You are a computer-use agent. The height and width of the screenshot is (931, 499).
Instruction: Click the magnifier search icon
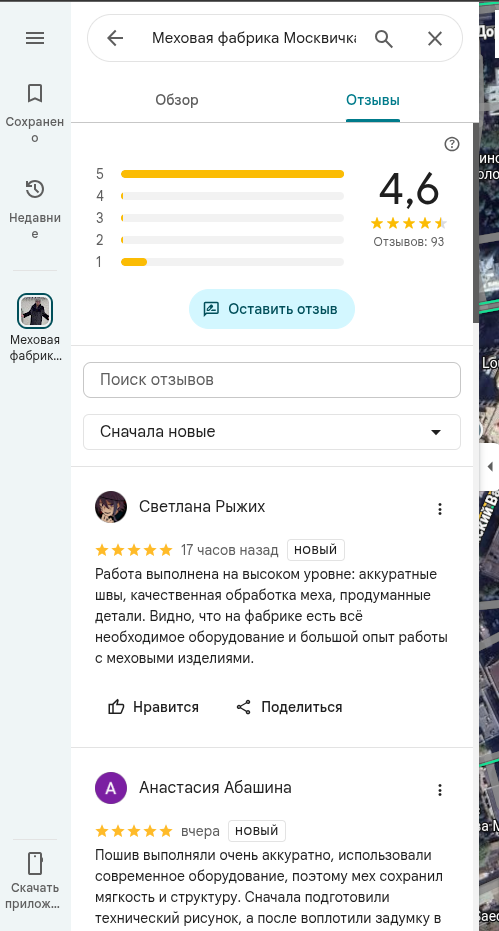[384, 39]
